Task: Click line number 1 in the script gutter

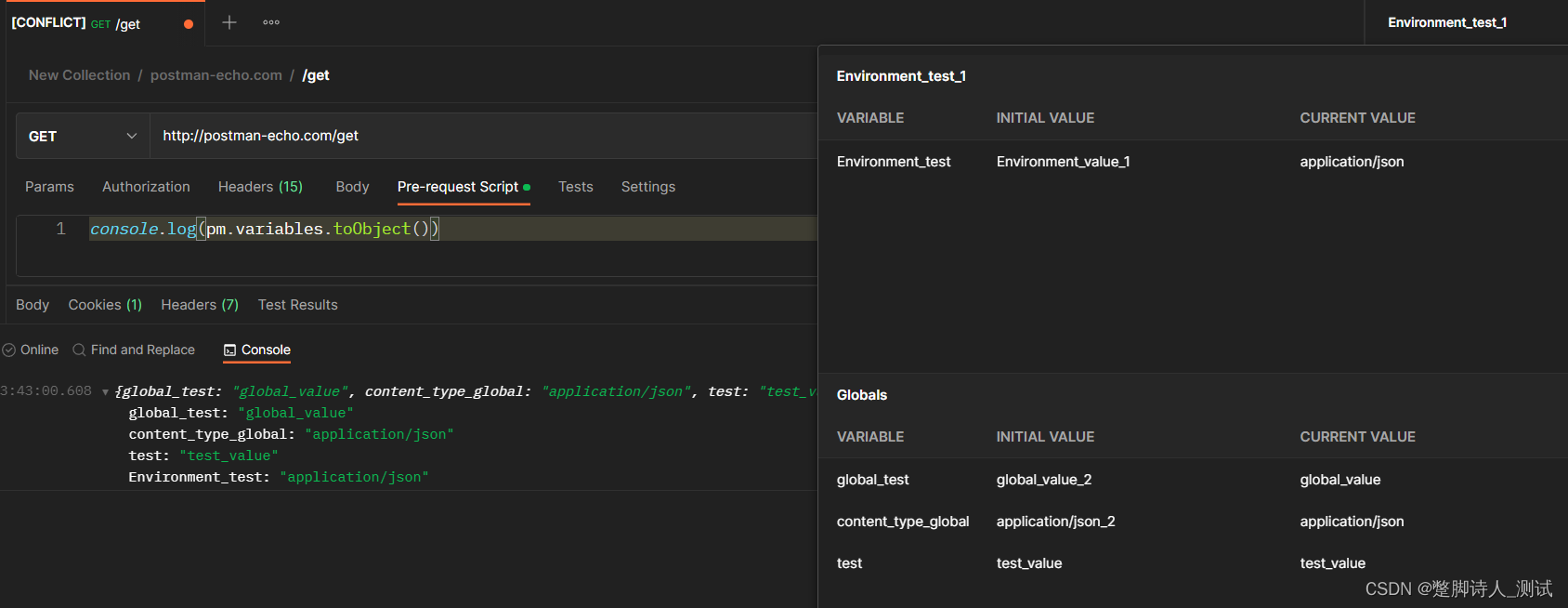Action: pos(60,229)
